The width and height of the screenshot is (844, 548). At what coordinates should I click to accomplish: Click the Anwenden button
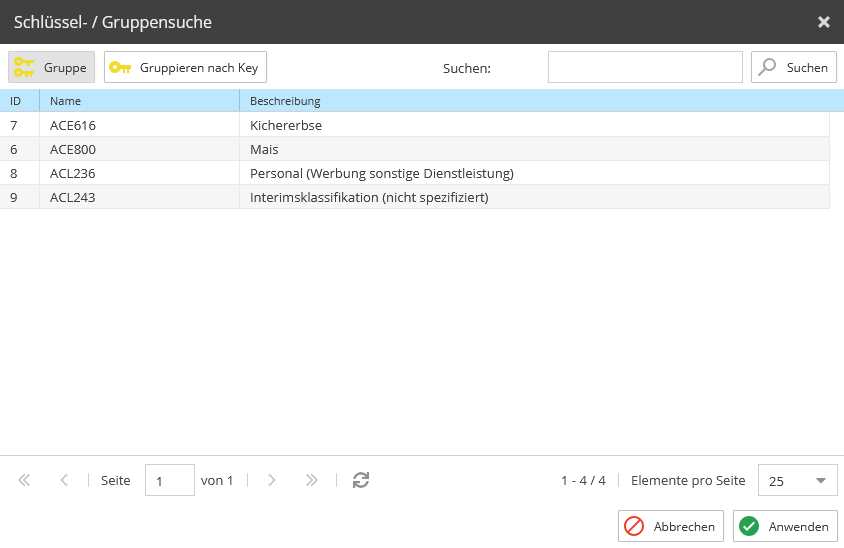pyautogui.click(x=785, y=526)
